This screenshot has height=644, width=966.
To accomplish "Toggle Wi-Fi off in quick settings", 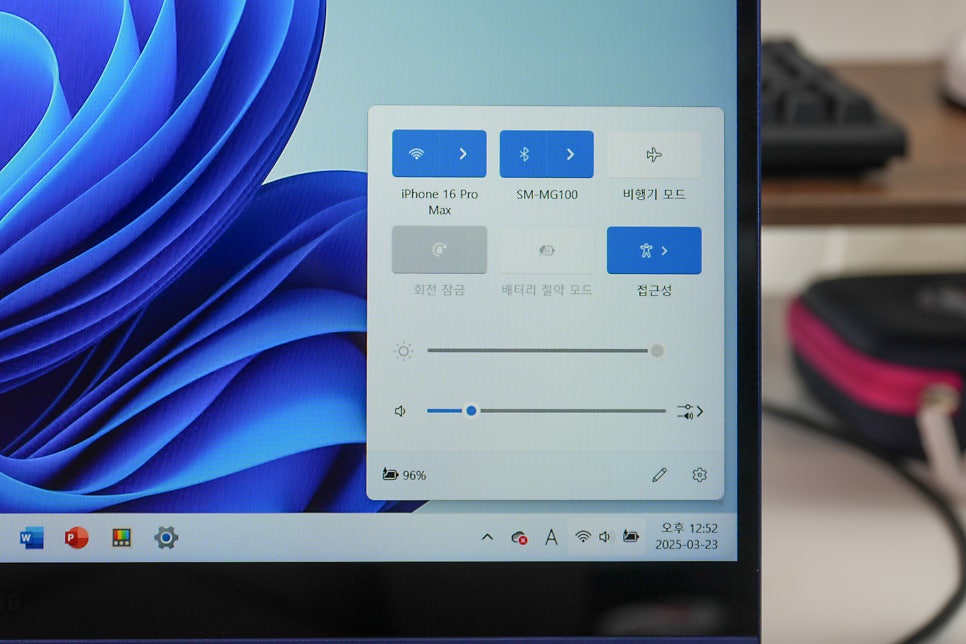I will (x=416, y=153).
